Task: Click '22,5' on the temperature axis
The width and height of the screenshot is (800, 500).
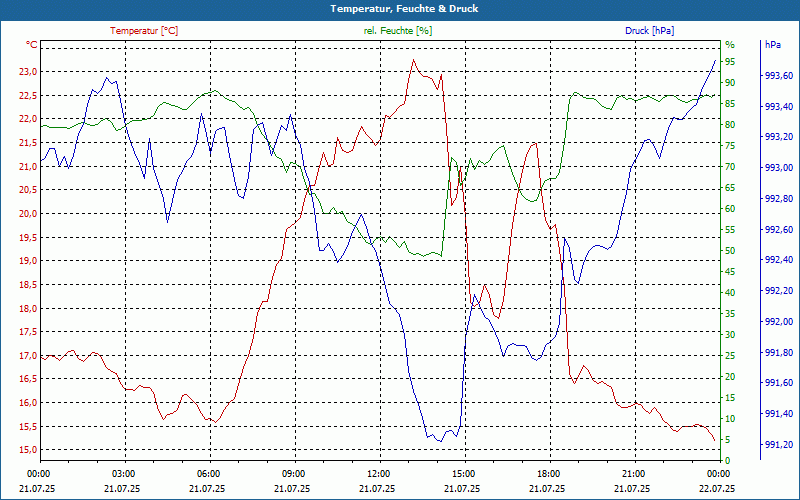Action: [28, 95]
